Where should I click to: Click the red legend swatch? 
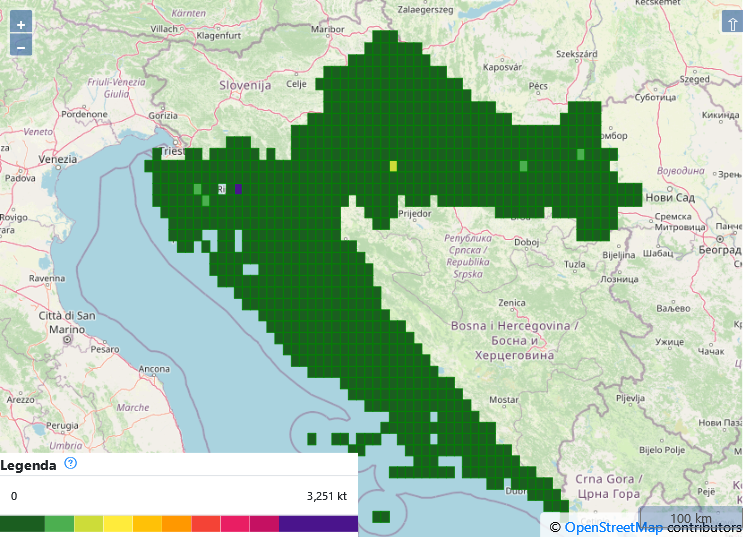205,524
